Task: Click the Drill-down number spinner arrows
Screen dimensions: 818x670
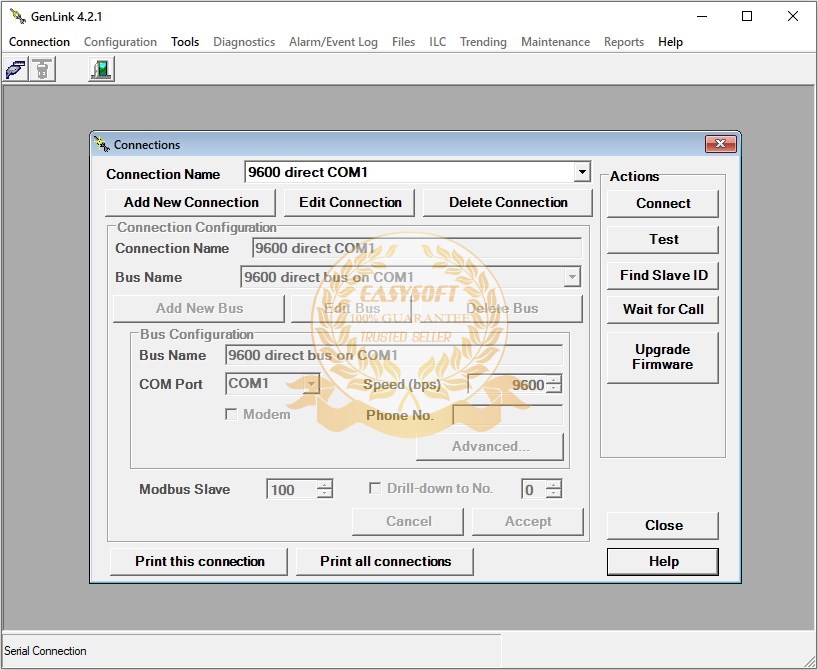Action: 554,489
